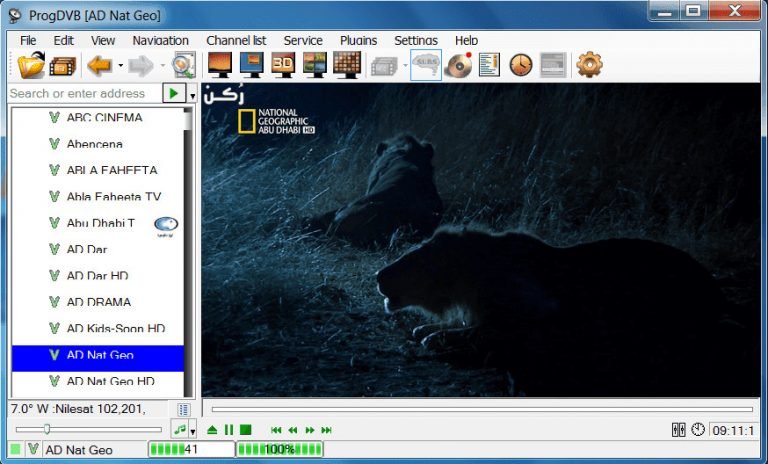This screenshot has width=768, height=464.
Task: Select AD Dar HD channel
Action: (x=97, y=276)
